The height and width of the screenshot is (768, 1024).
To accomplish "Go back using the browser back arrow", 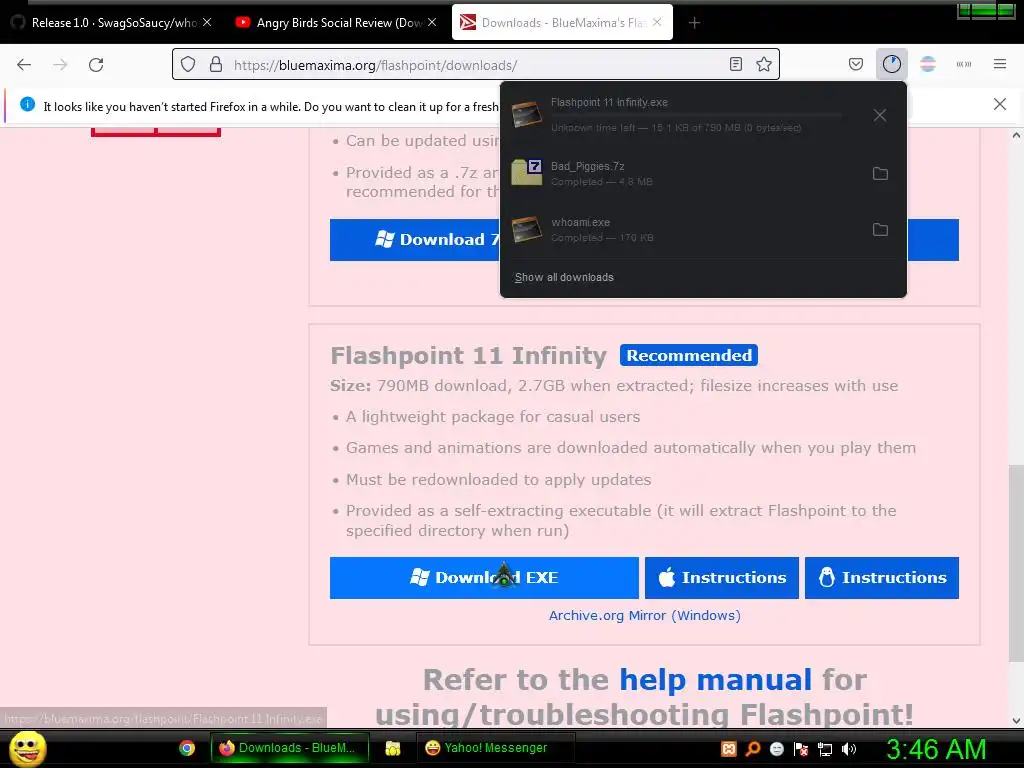I will tap(24, 65).
